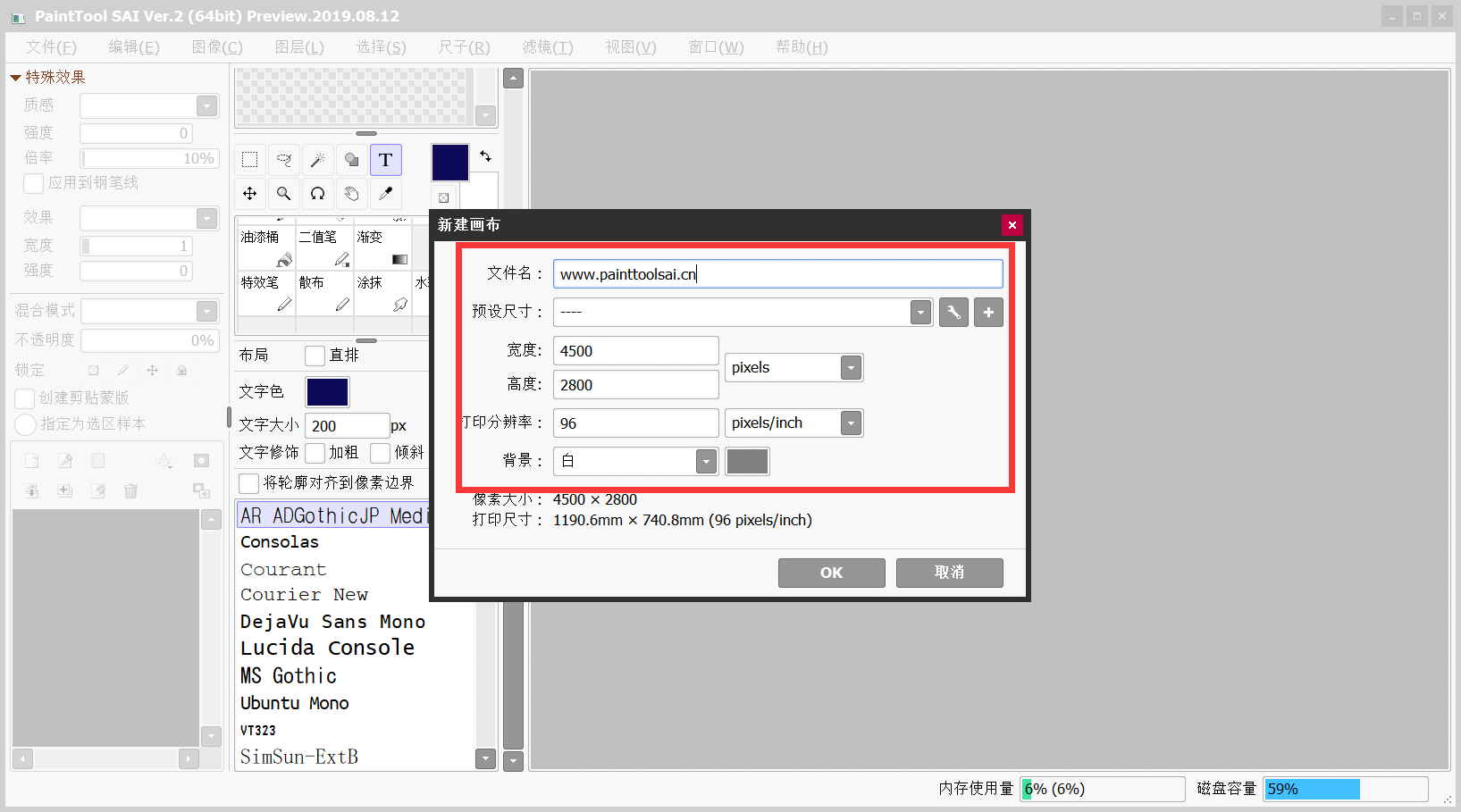Select the Text (T) tool

385,160
